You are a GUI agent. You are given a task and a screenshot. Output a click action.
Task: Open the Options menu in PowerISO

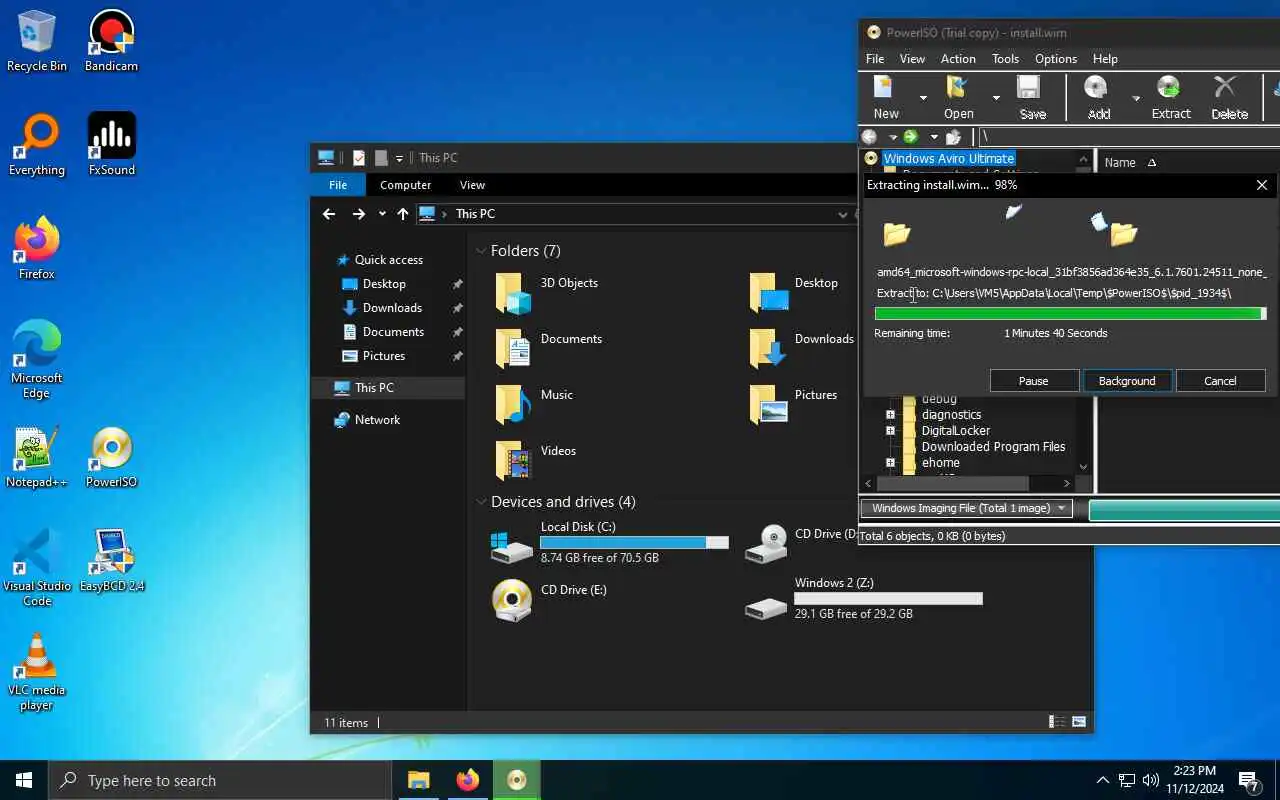1056,59
